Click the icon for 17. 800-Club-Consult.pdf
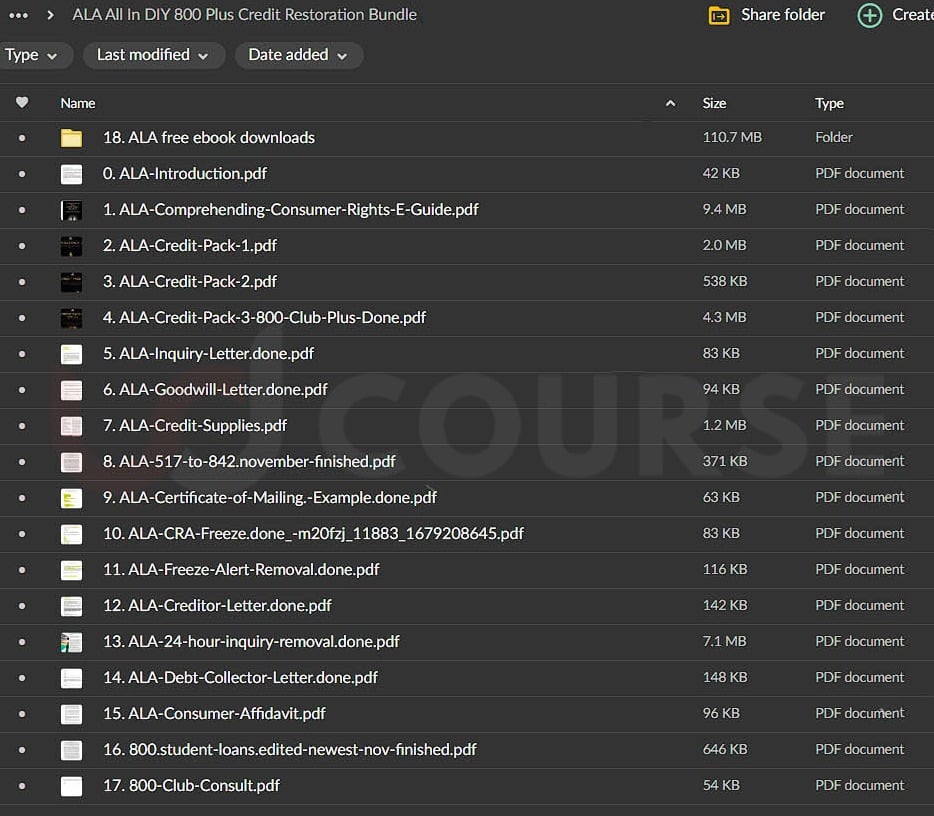Screen dimensions: 934x816 [71, 786]
